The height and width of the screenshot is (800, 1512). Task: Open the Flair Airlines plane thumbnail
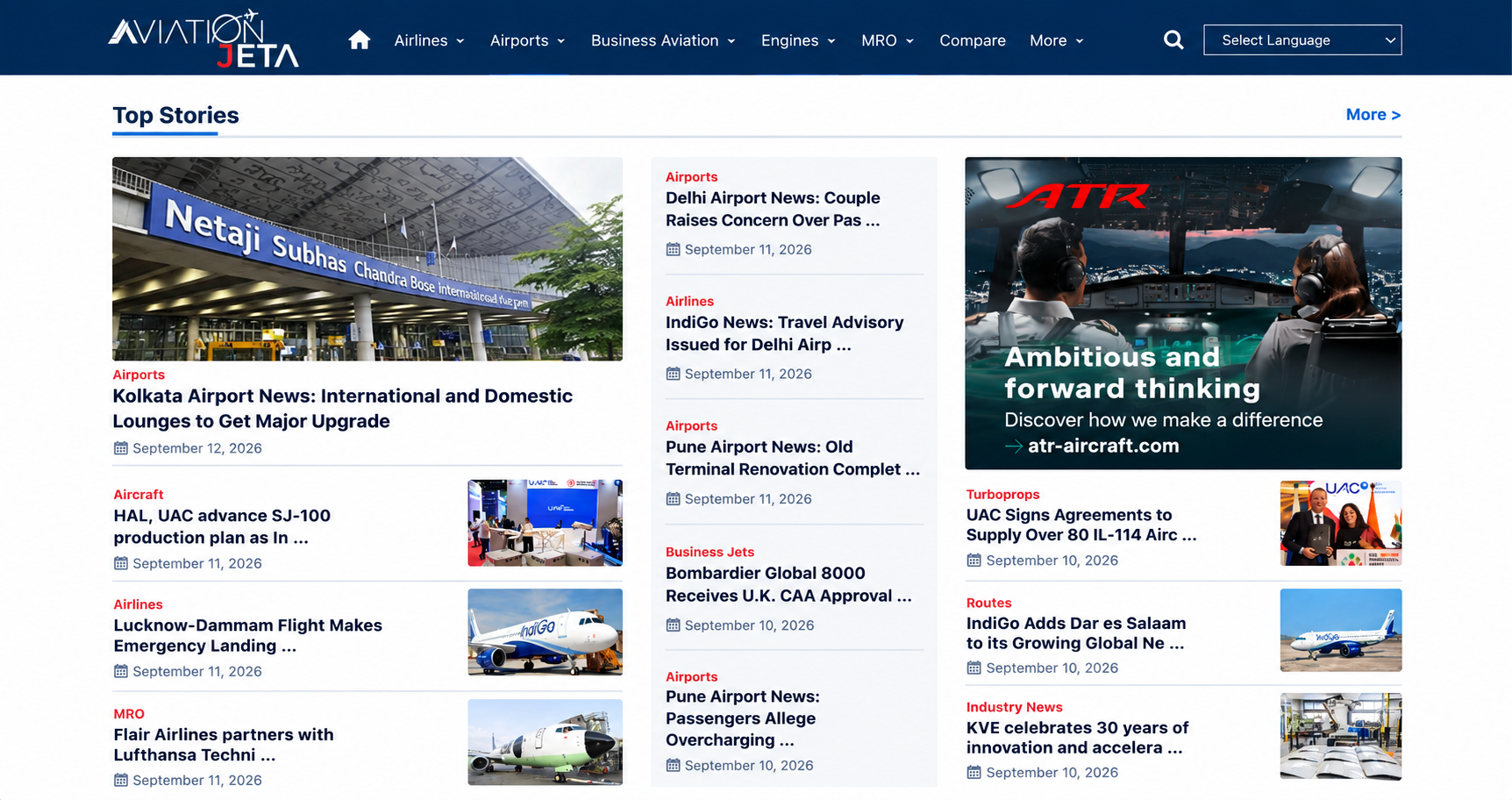(546, 742)
